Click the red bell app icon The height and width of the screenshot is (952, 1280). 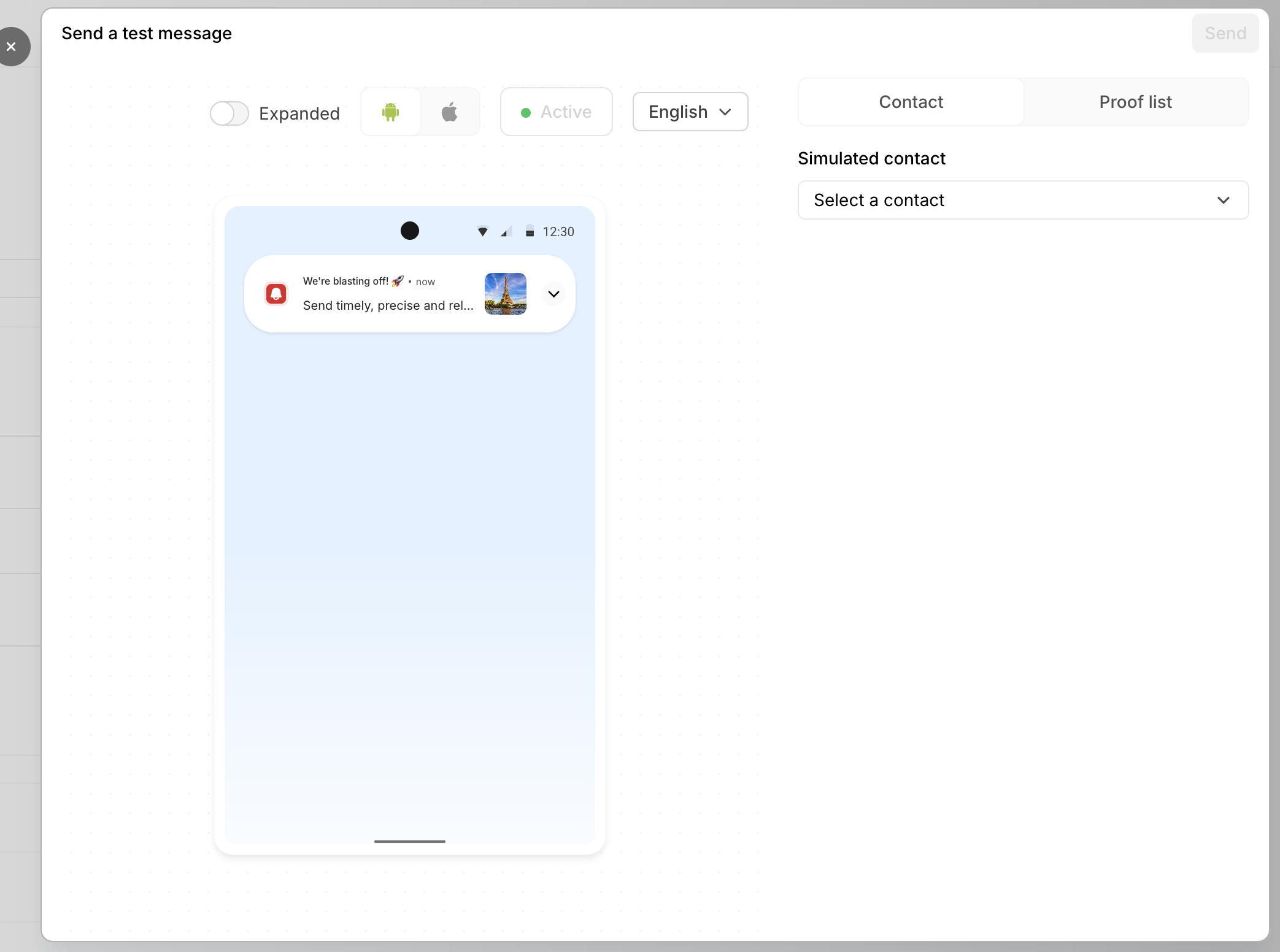click(276, 294)
